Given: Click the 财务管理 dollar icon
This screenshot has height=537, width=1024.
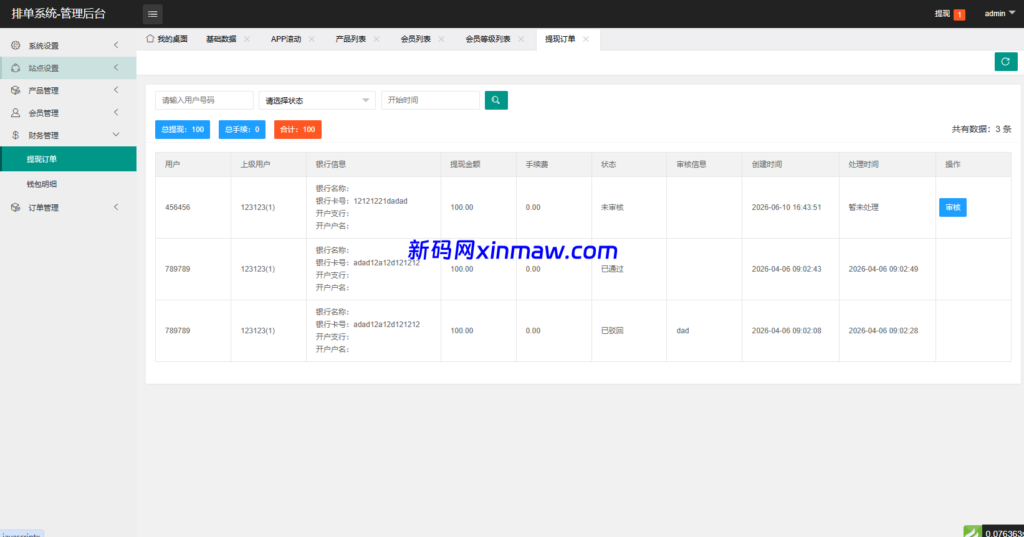Looking at the screenshot, I should [x=16, y=135].
